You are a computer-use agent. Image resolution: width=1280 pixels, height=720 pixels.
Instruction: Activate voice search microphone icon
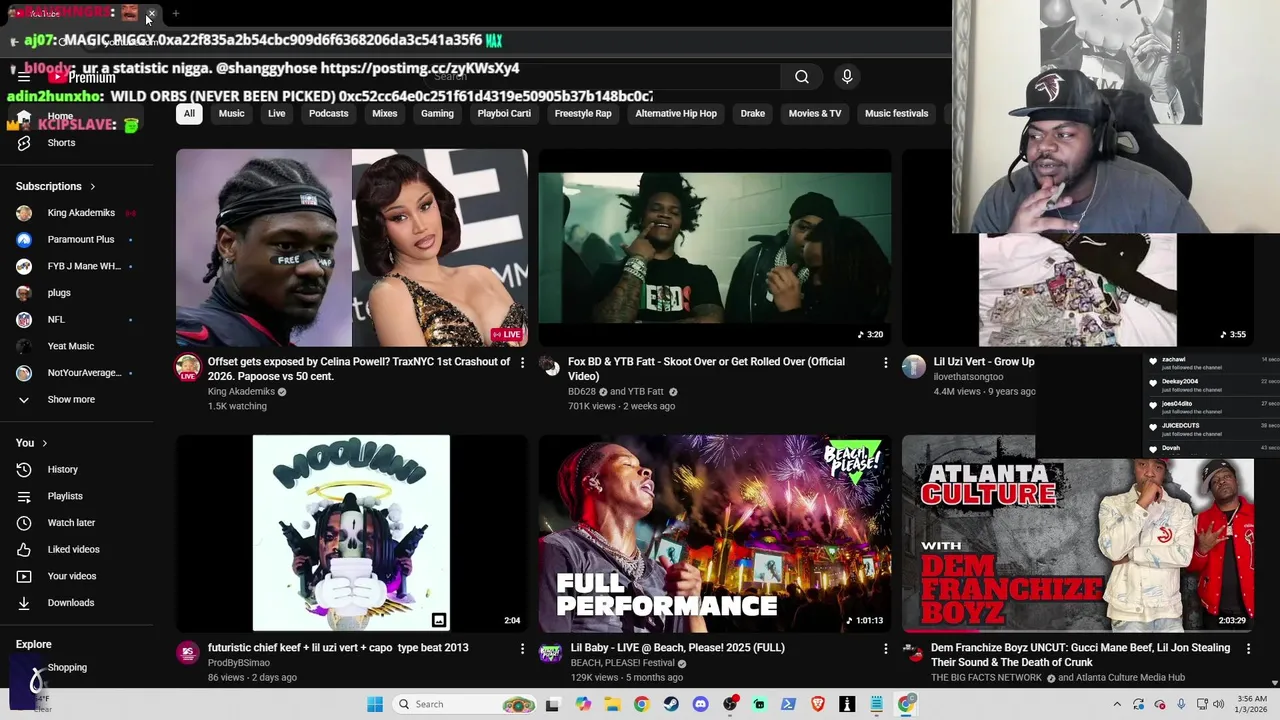click(847, 77)
